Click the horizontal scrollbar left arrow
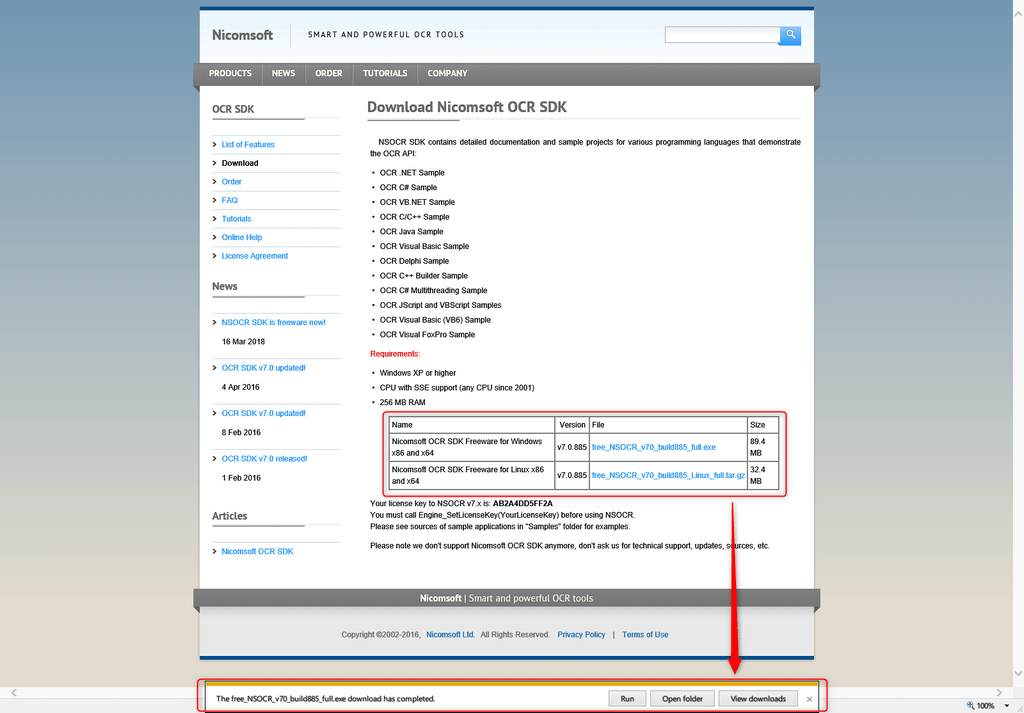Viewport: 1024px width, 713px height. point(13,692)
